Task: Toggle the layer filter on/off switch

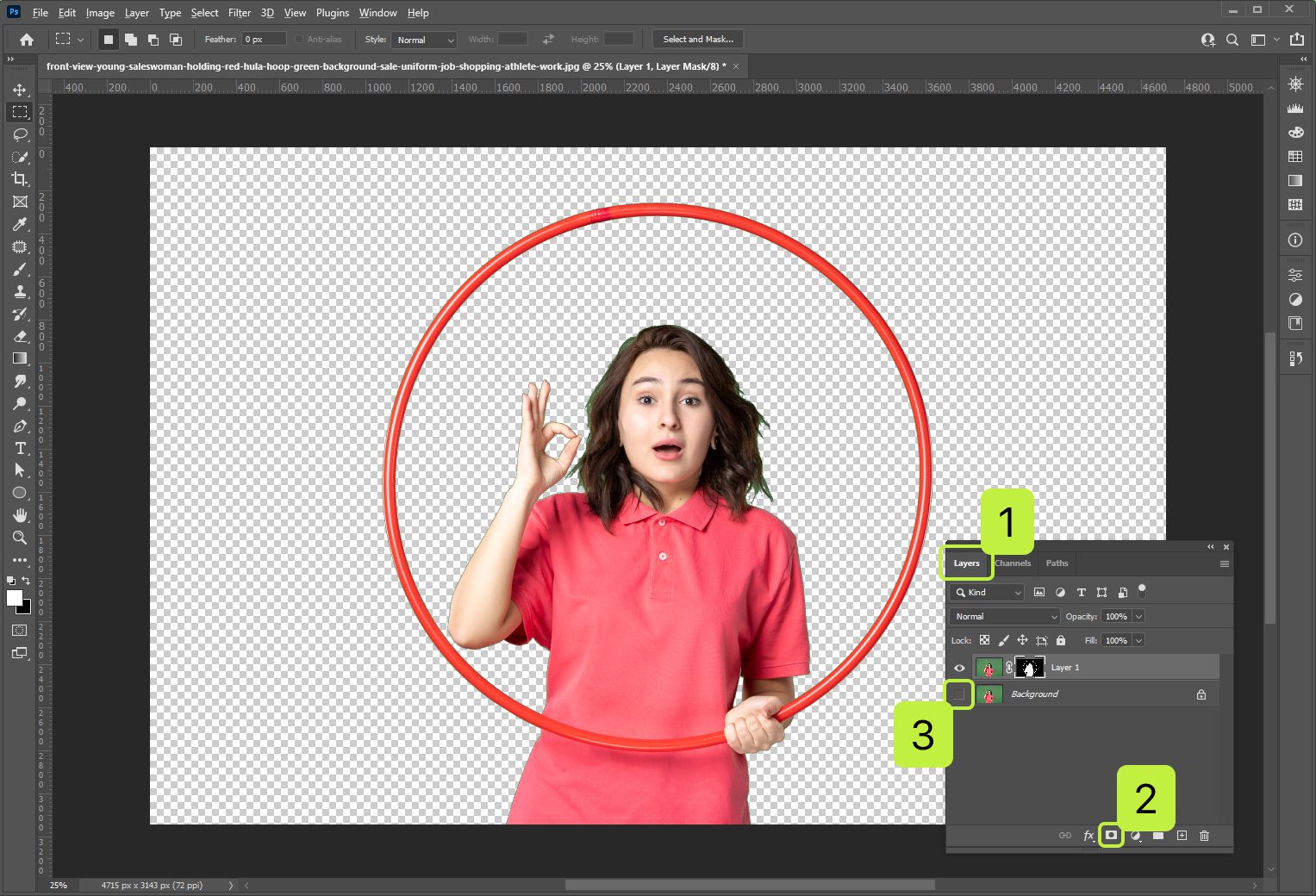Action: [x=1142, y=591]
